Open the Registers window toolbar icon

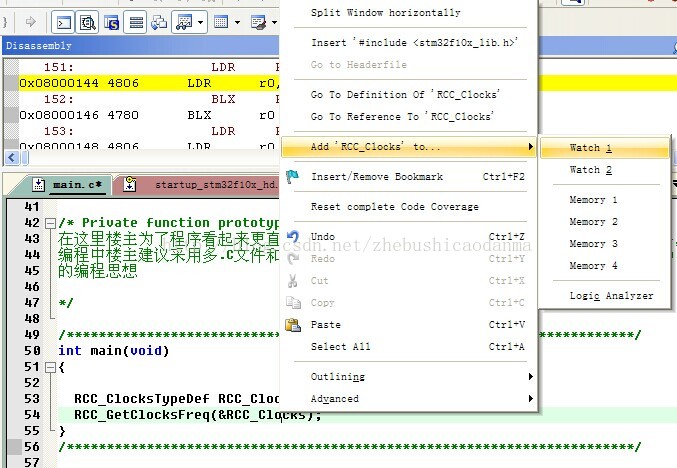click(x=136, y=21)
